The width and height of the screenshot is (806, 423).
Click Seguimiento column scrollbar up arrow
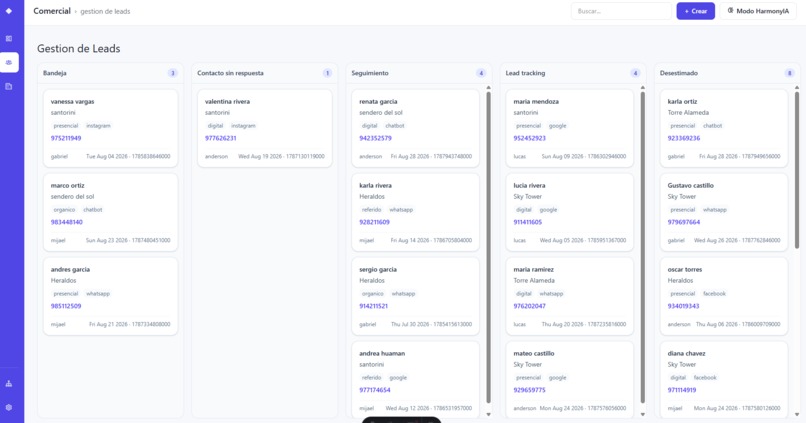pyautogui.click(x=488, y=88)
